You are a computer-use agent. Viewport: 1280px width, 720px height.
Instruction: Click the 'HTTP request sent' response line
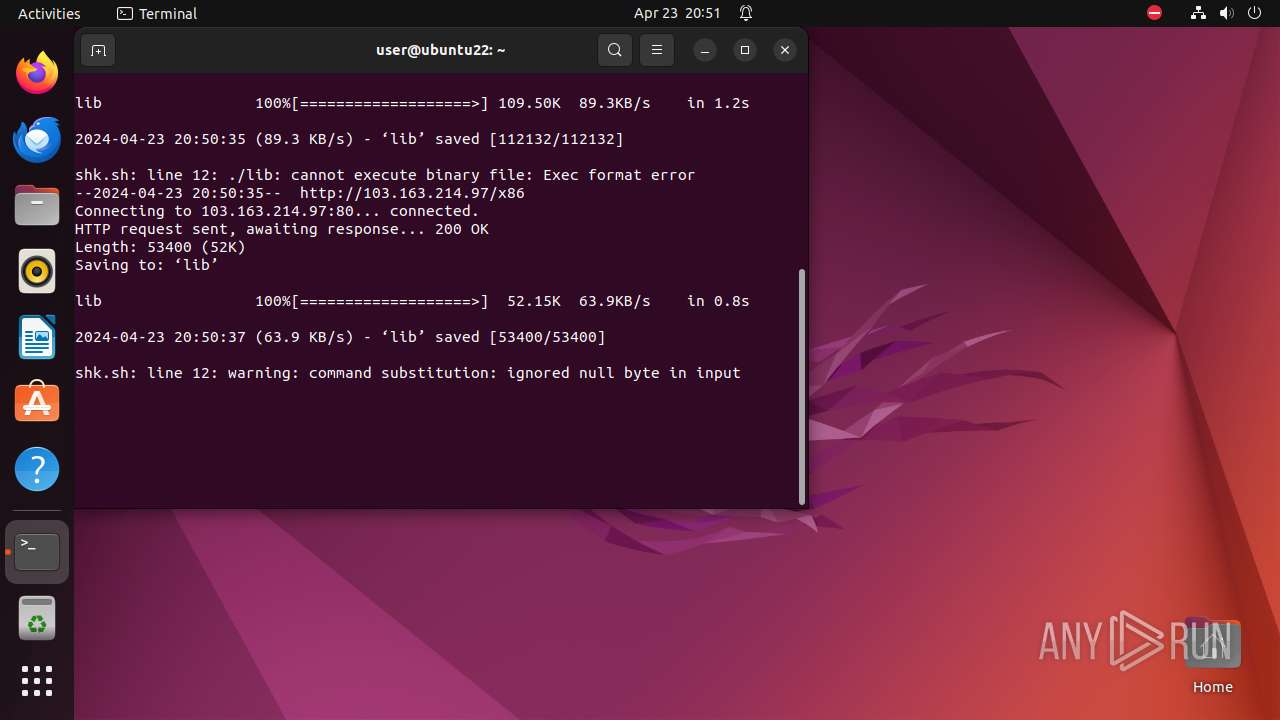(x=282, y=229)
